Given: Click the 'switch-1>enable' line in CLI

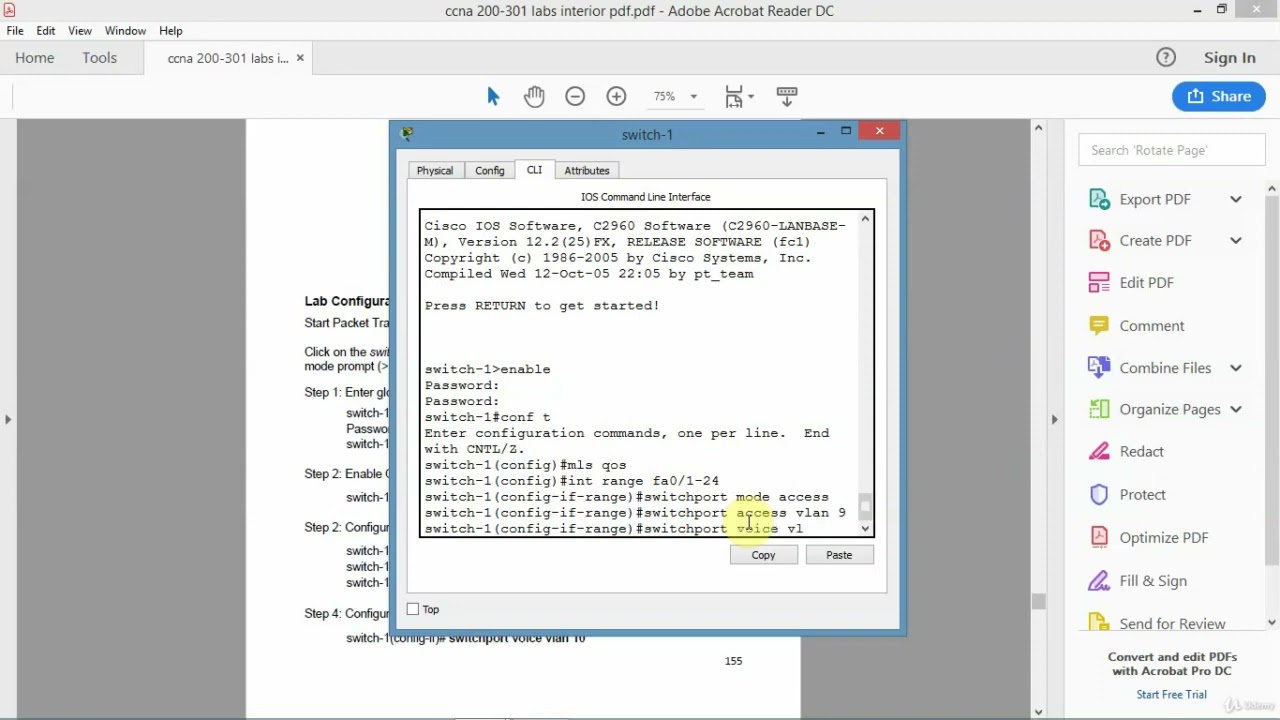Looking at the screenshot, I should pos(487,369).
